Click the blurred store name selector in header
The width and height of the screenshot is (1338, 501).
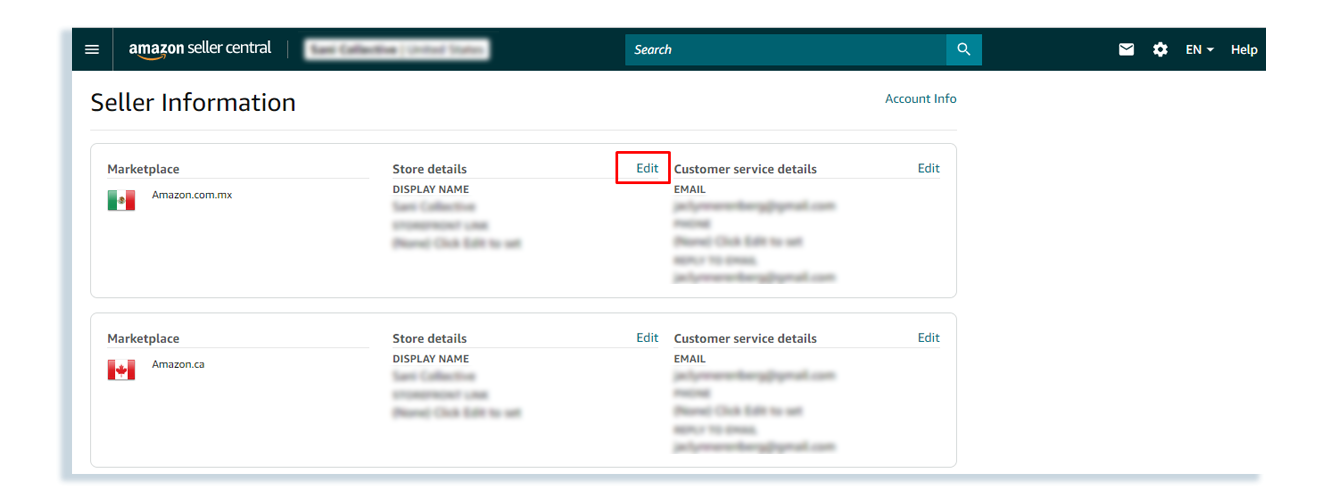point(396,49)
